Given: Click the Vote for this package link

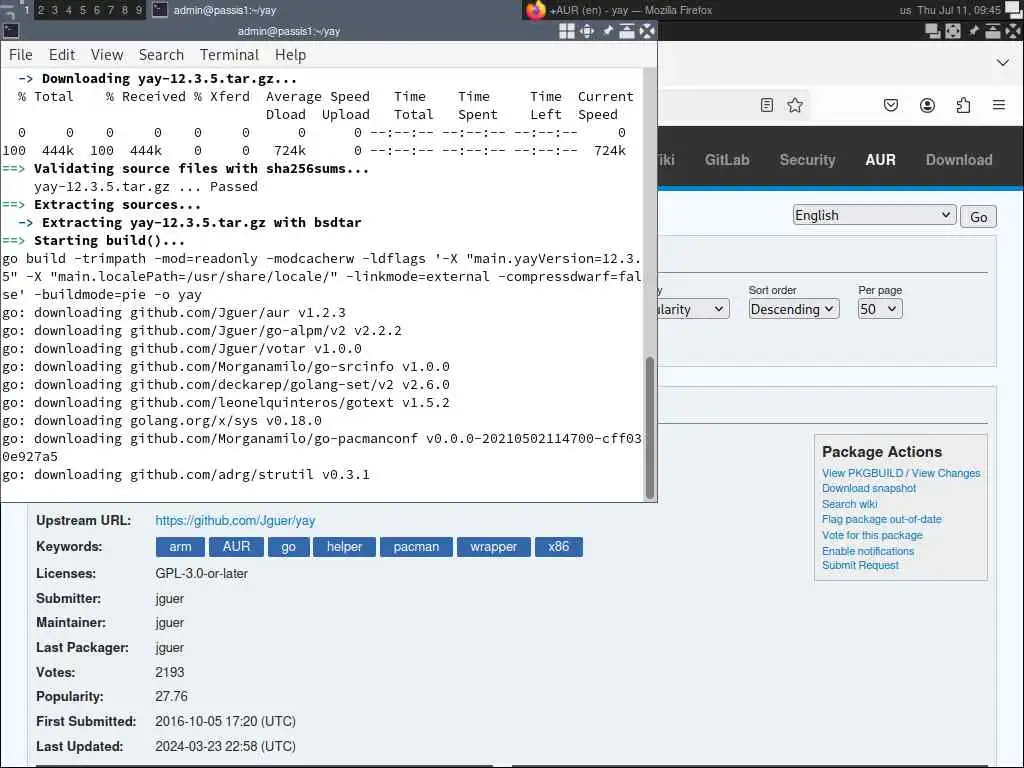Looking at the screenshot, I should [x=872, y=535].
